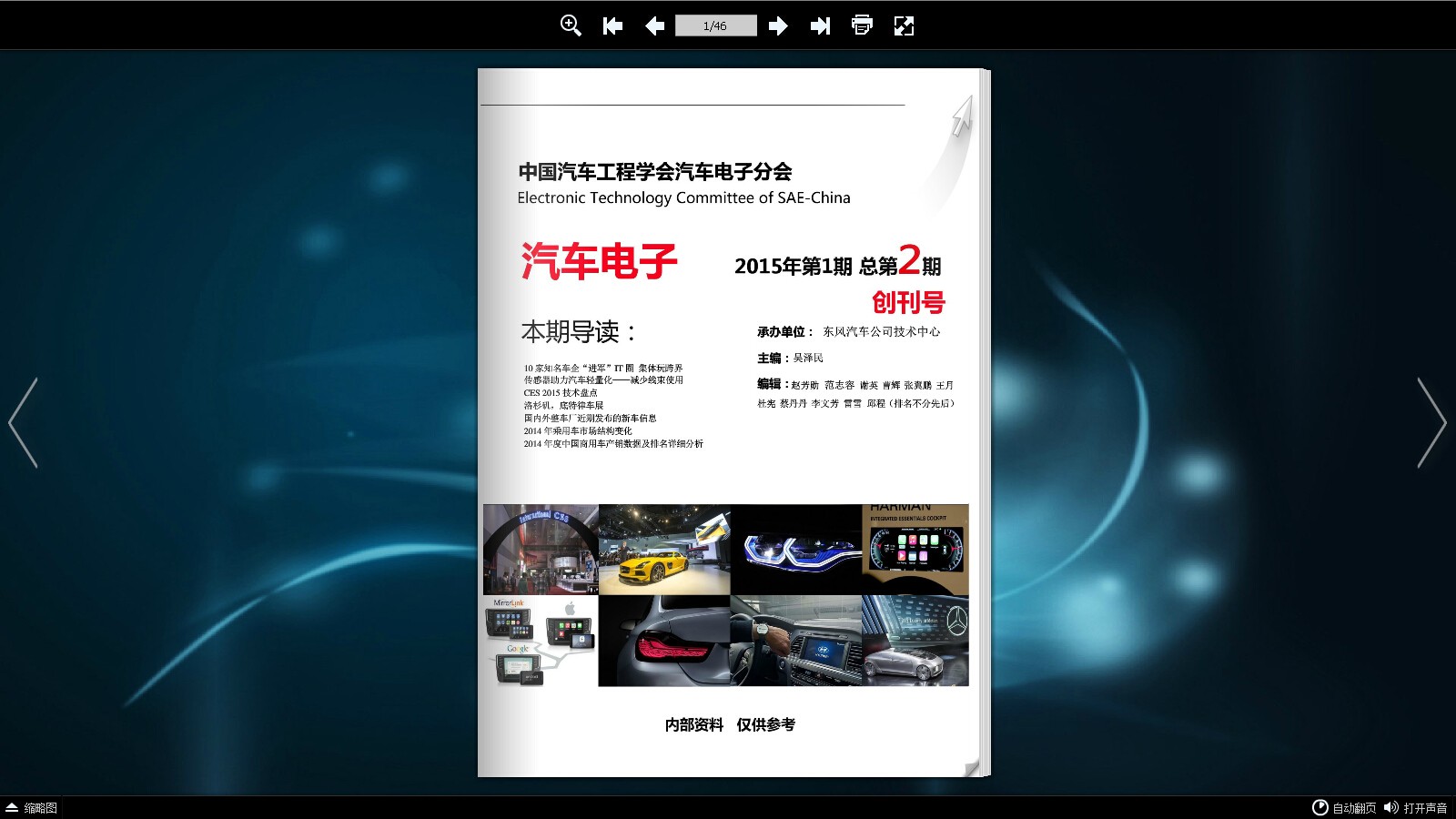This screenshot has width=1456, height=819.
Task: Click the red taillight photo
Action: click(664, 641)
